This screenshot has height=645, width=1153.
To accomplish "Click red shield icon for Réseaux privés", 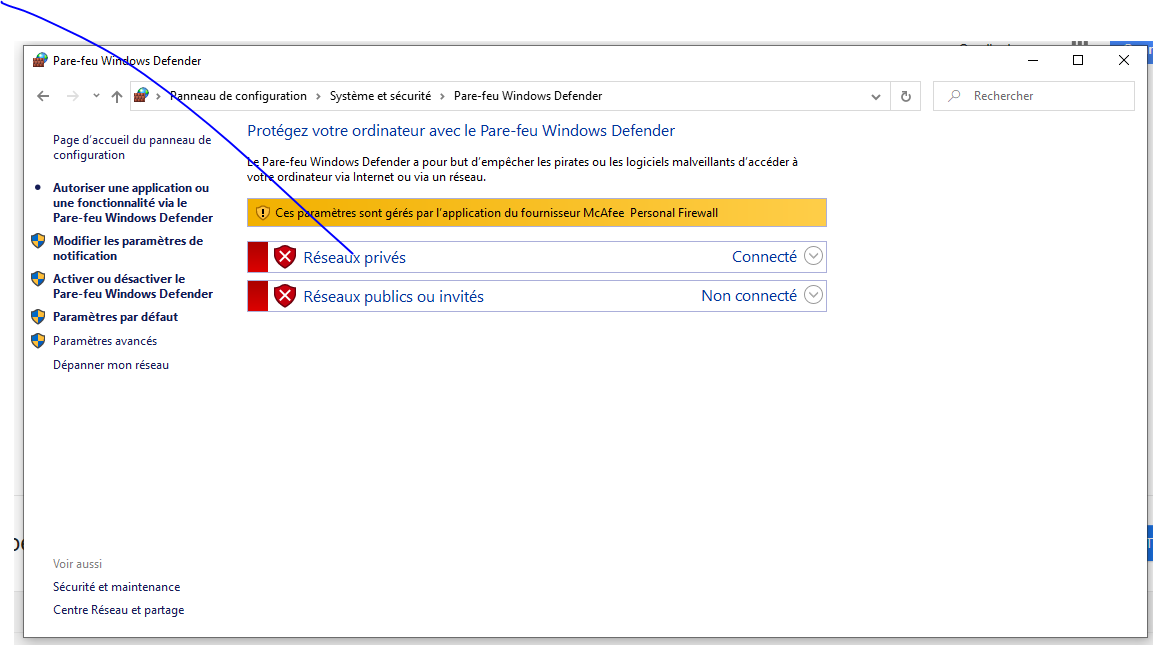I will [x=285, y=257].
